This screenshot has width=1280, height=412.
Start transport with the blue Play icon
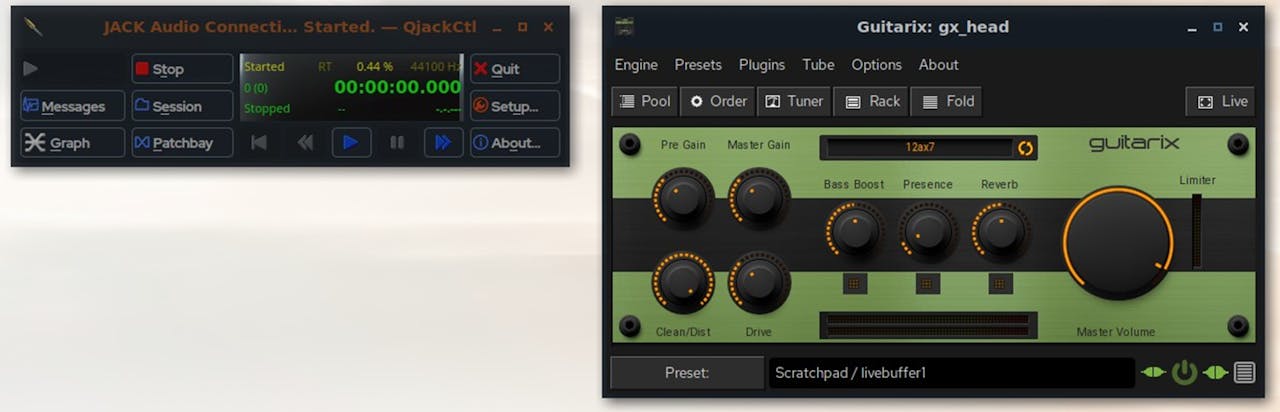[351, 143]
